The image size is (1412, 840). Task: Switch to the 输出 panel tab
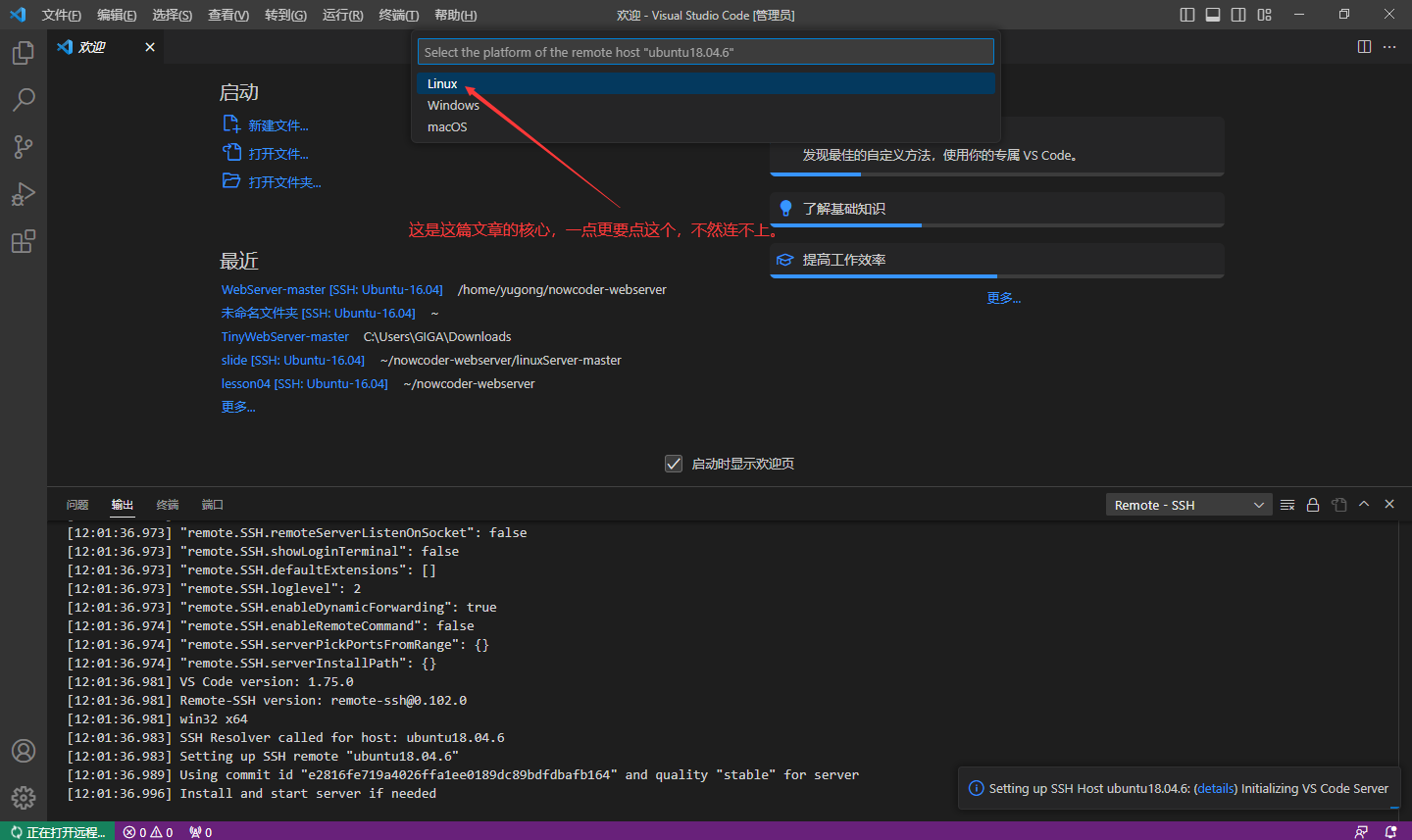[x=123, y=505]
